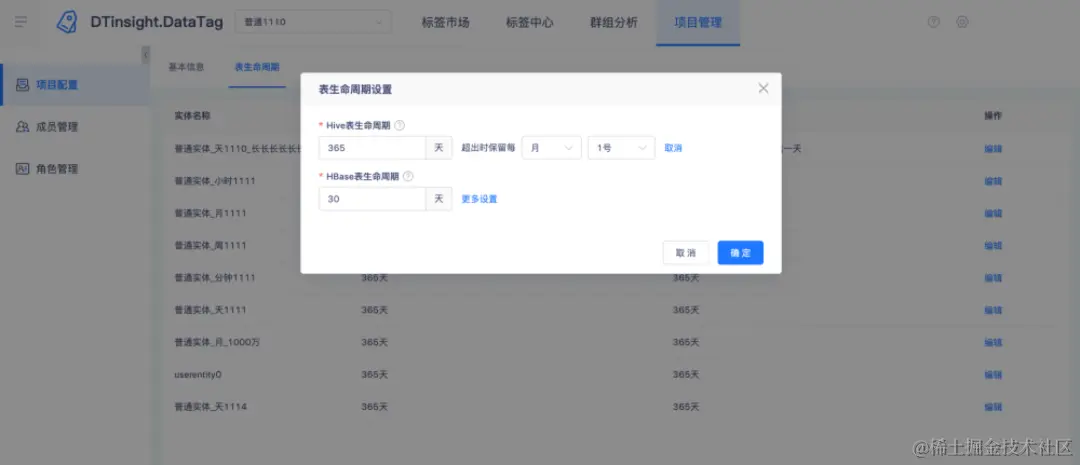Screen dimensions: 1080x465
Task: Focus the Hive lifecycle field showing 365
Action: pos(373,148)
